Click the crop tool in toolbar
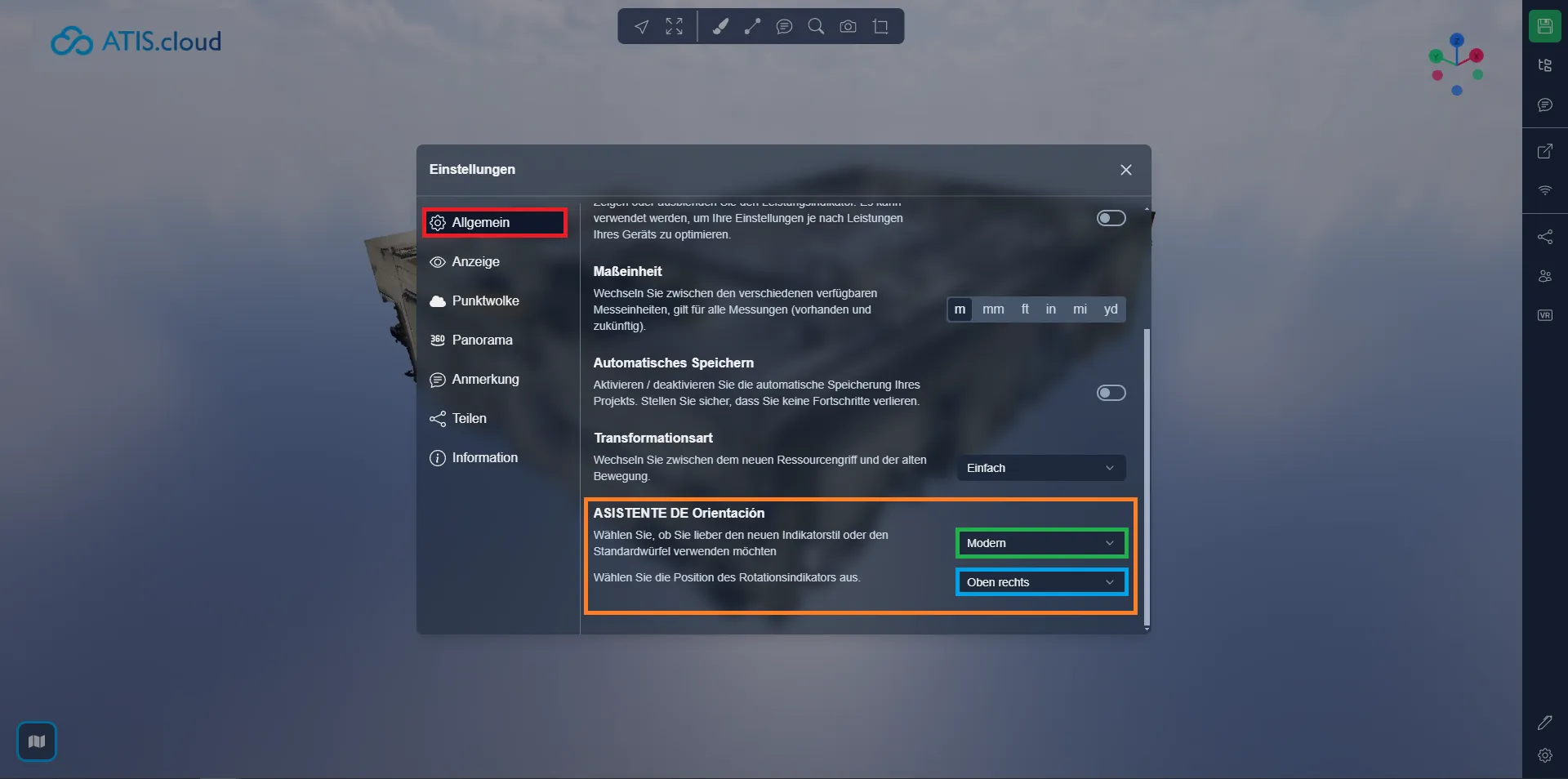Viewport: 1568px width, 779px height. coord(880,27)
